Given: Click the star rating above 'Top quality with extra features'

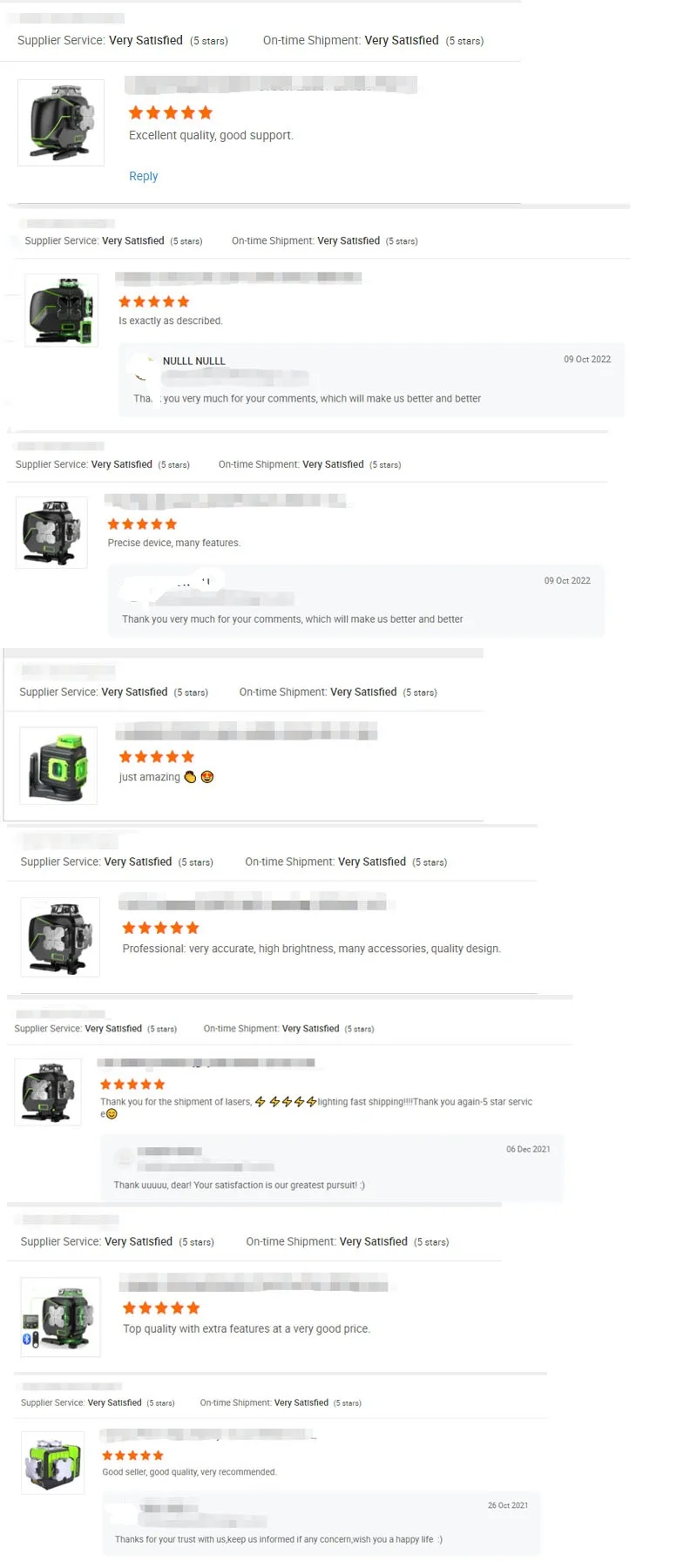Looking at the screenshot, I should tap(161, 1308).
